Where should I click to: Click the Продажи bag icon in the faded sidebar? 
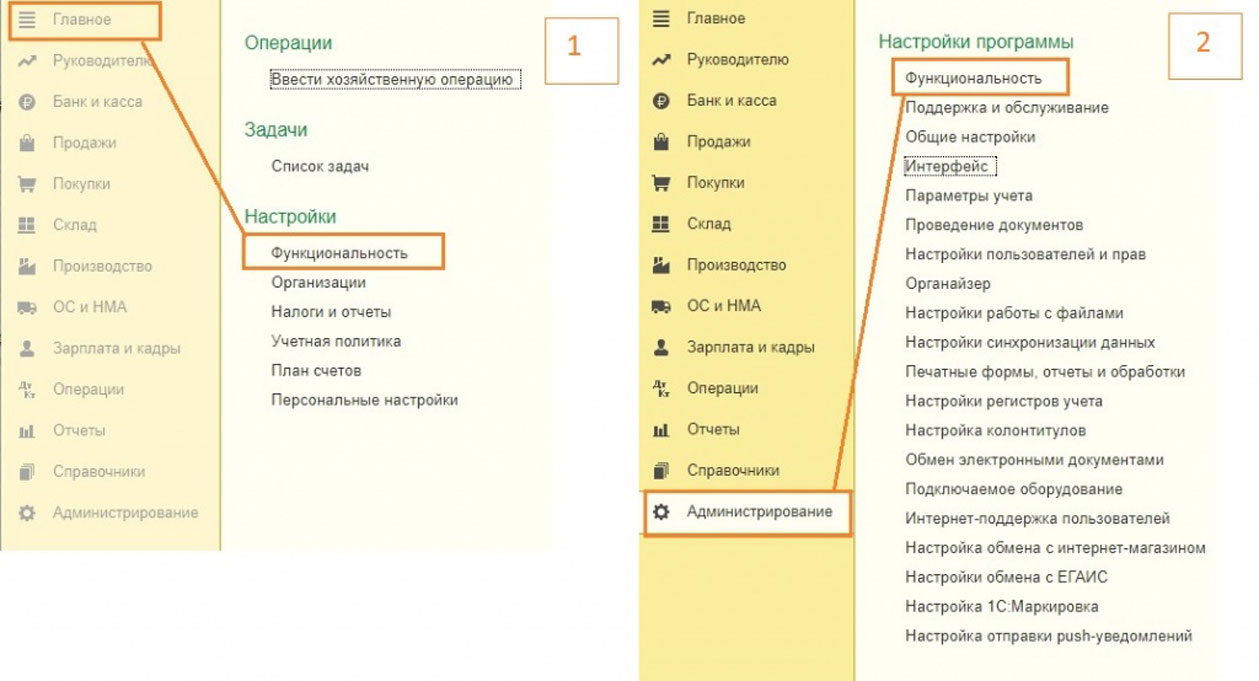[x=28, y=143]
